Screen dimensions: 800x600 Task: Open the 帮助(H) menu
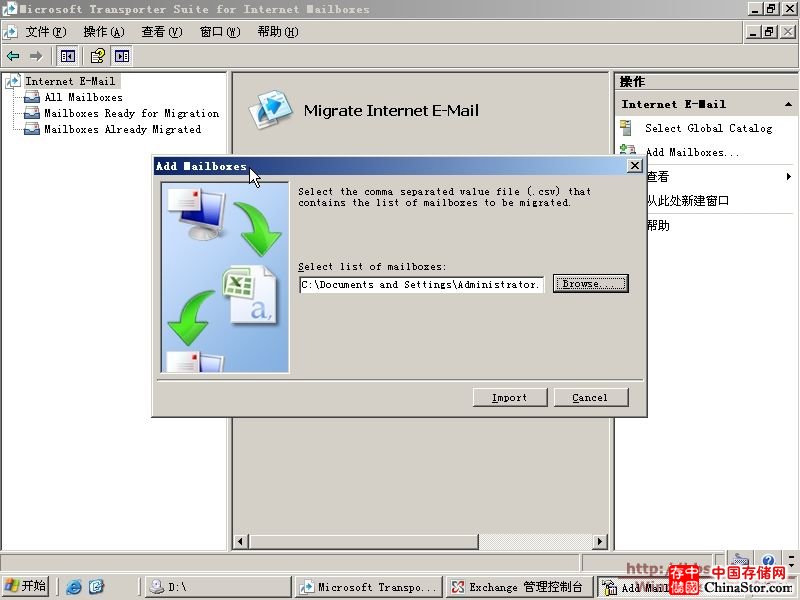(x=278, y=32)
